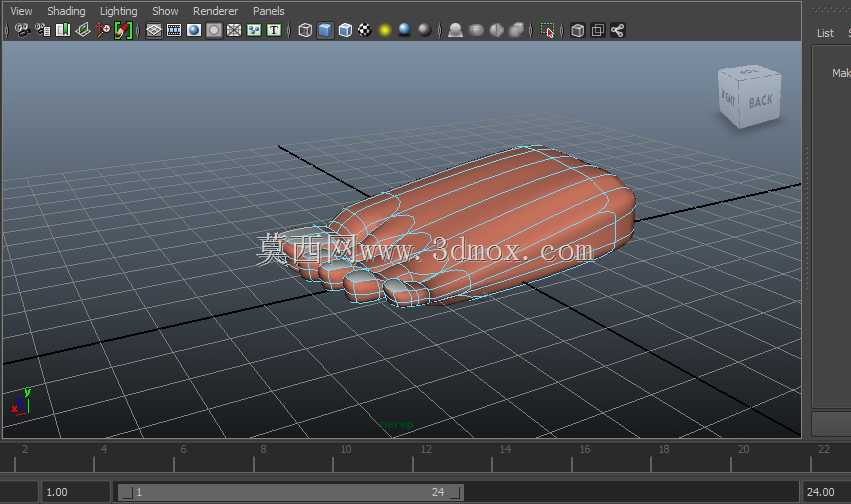Open the View menu
Screen dimensions: 851x504
point(21,11)
